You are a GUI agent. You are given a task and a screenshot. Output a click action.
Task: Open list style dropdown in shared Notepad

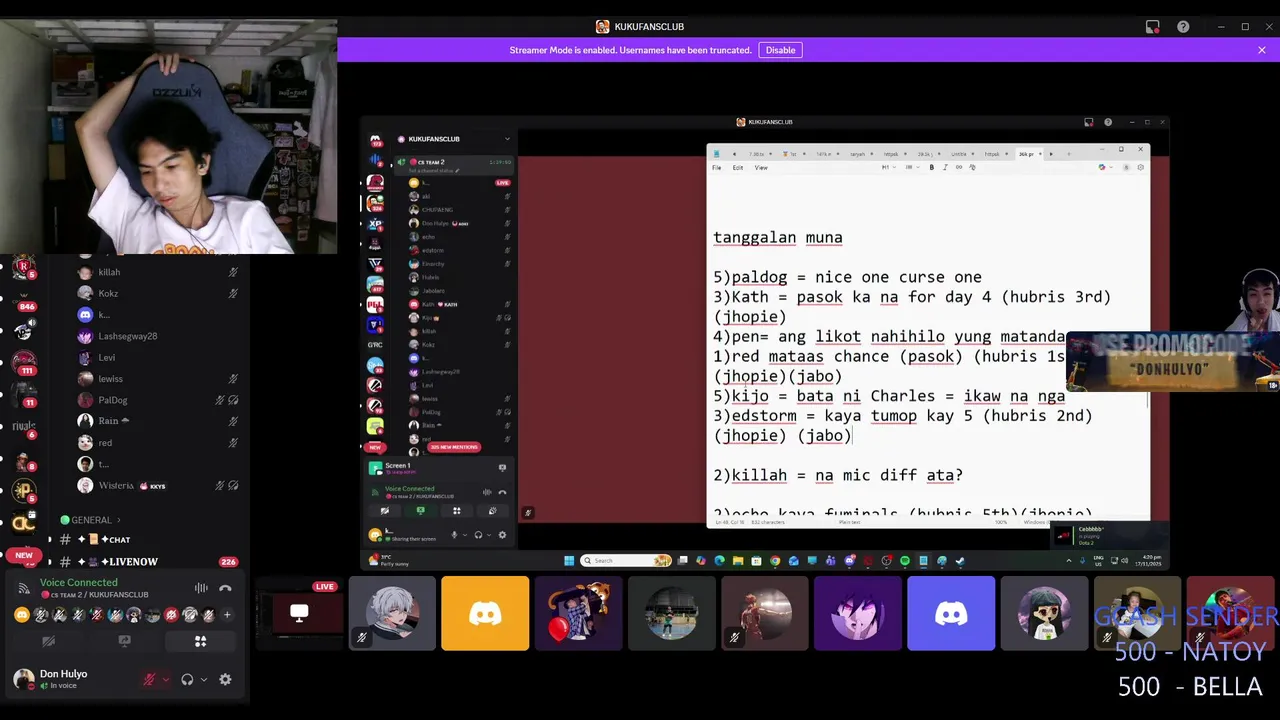pyautogui.click(x=910, y=167)
